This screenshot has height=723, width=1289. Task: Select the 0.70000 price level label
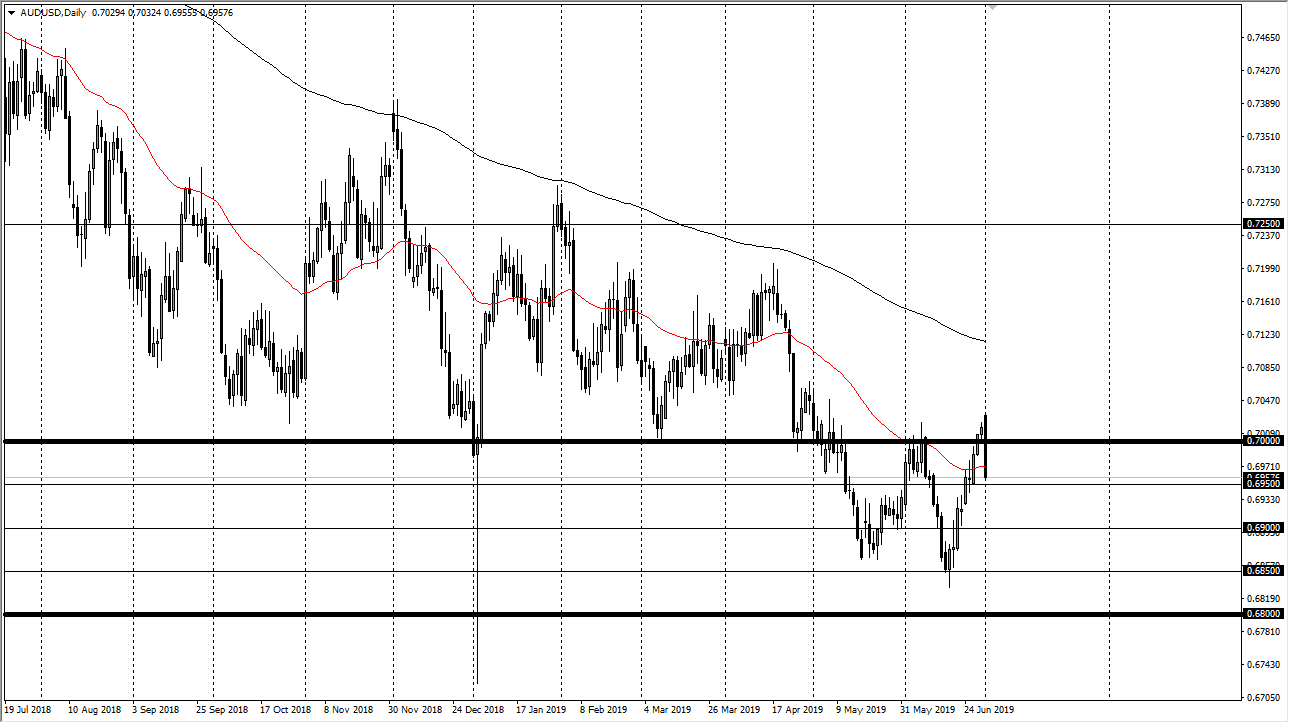(1262, 440)
